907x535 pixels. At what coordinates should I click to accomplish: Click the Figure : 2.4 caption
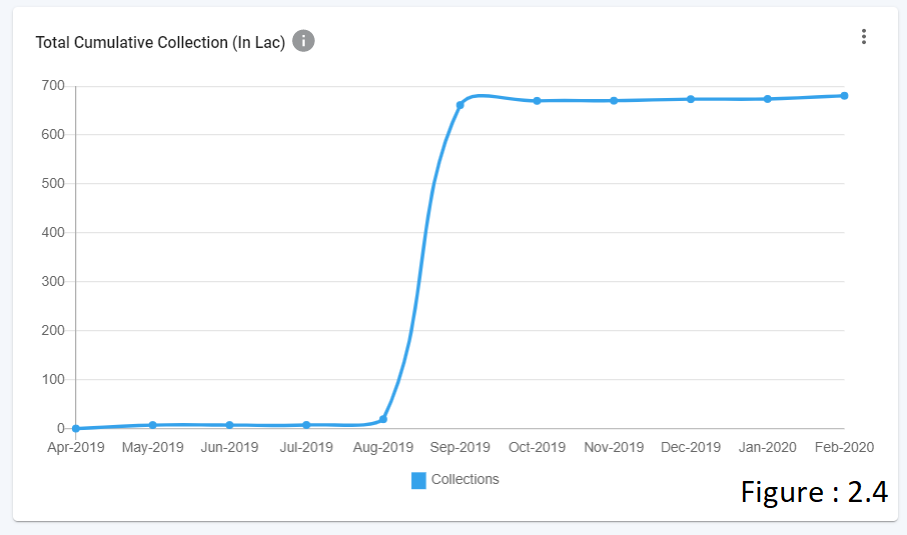tap(814, 492)
